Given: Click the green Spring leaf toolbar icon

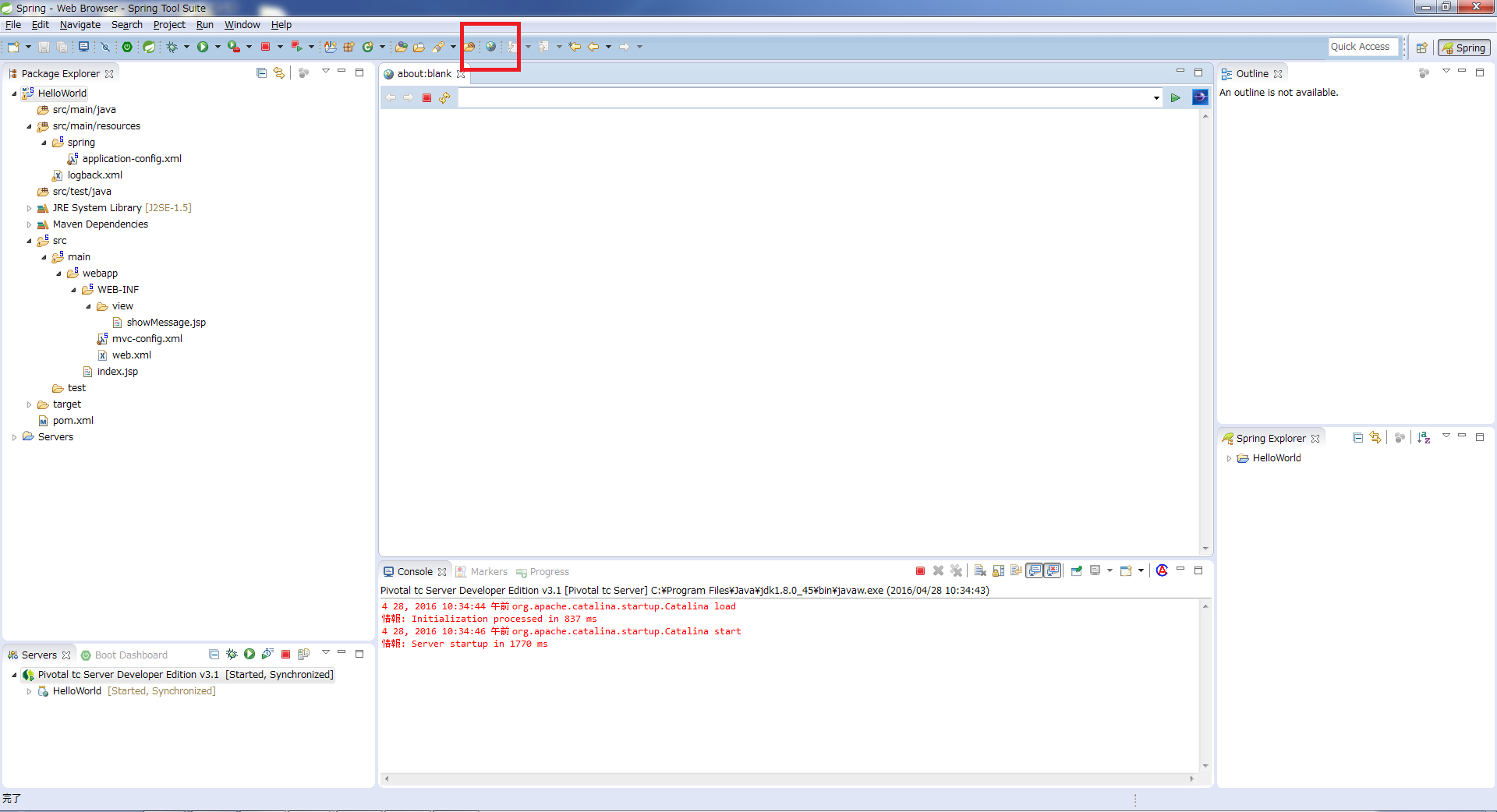Looking at the screenshot, I should tap(148, 47).
